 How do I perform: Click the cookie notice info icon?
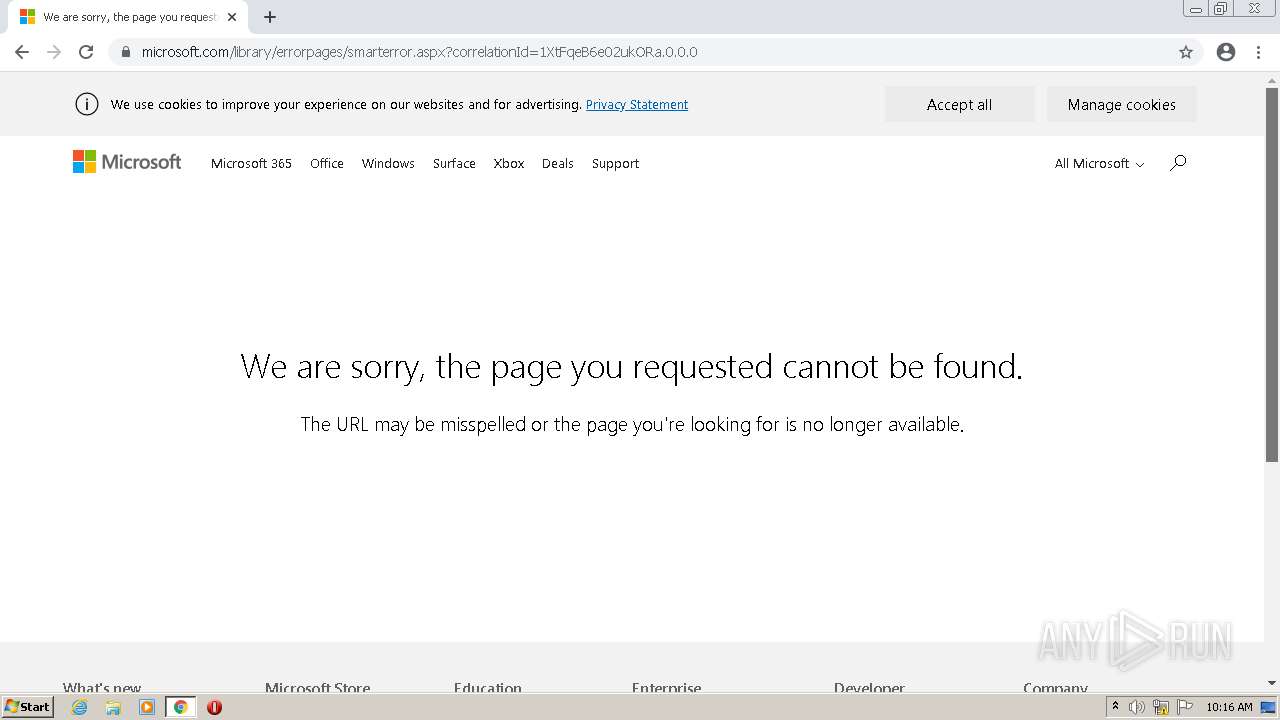click(x=87, y=104)
